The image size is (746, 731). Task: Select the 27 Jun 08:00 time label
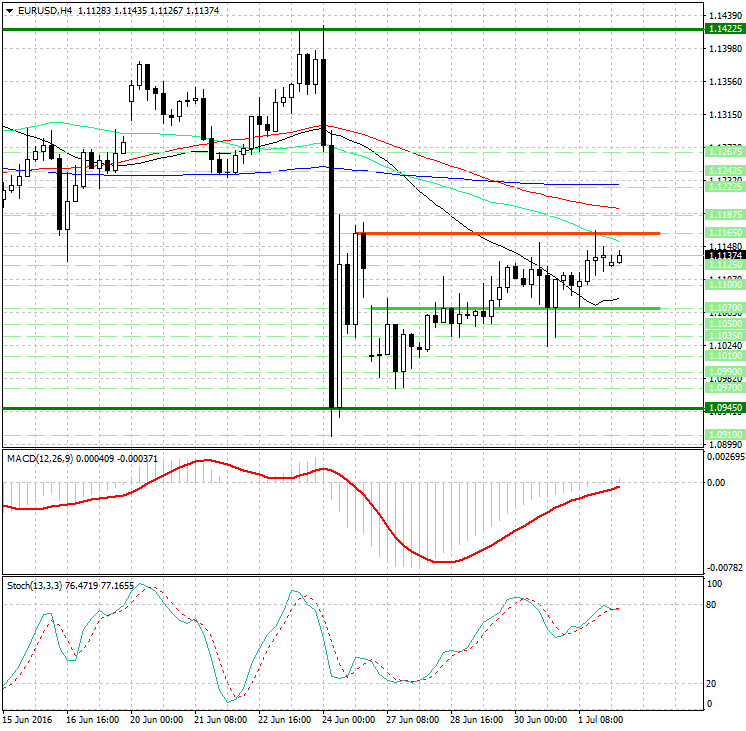412,720
